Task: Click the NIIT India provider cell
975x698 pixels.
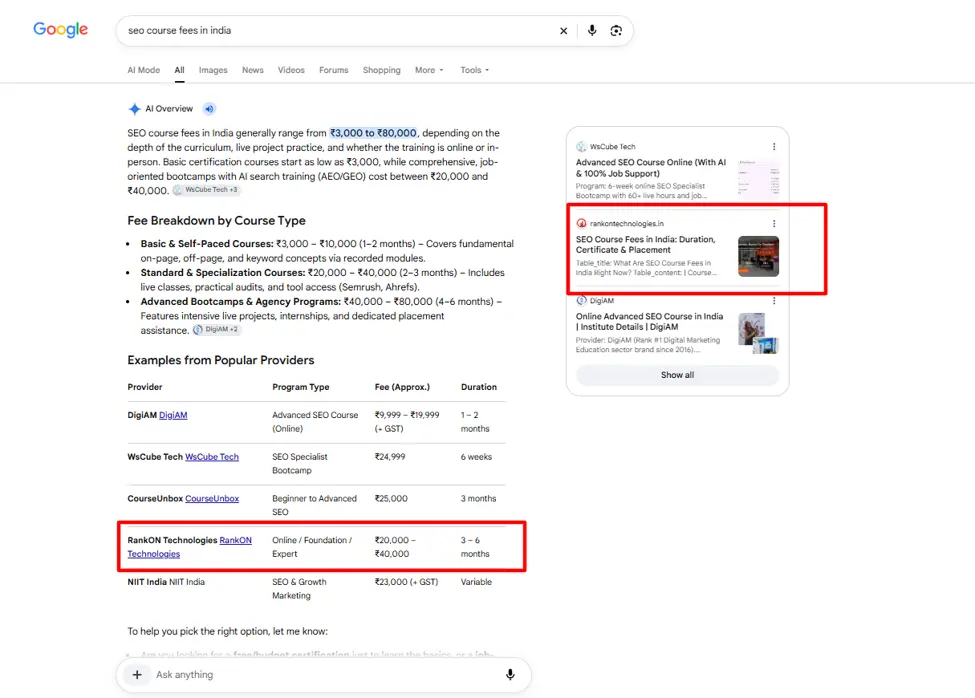Action: point(166,582)
